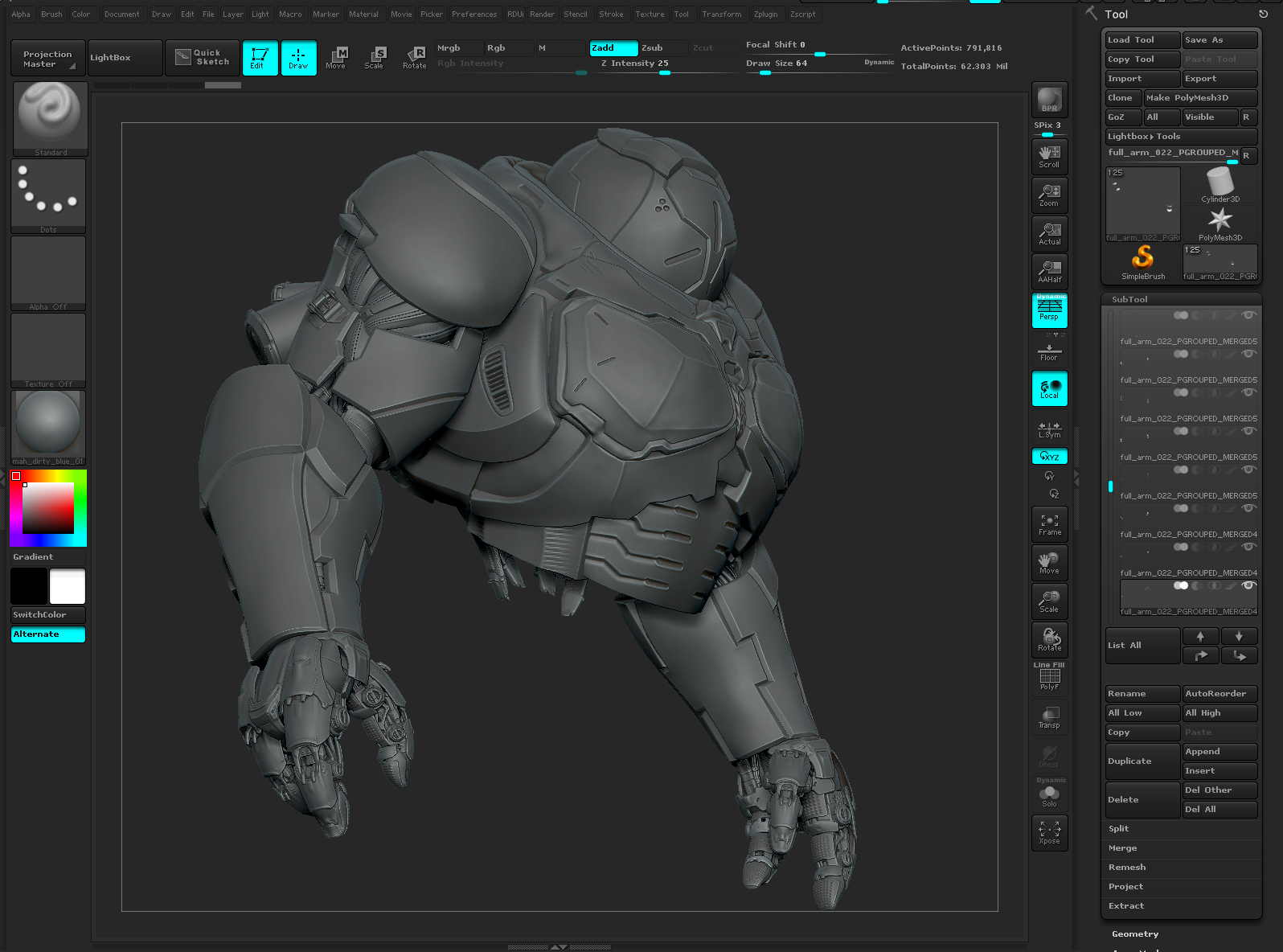Click the AAHalf icon
Viewport: 1283px width, 952px height.
(1049, 272)
